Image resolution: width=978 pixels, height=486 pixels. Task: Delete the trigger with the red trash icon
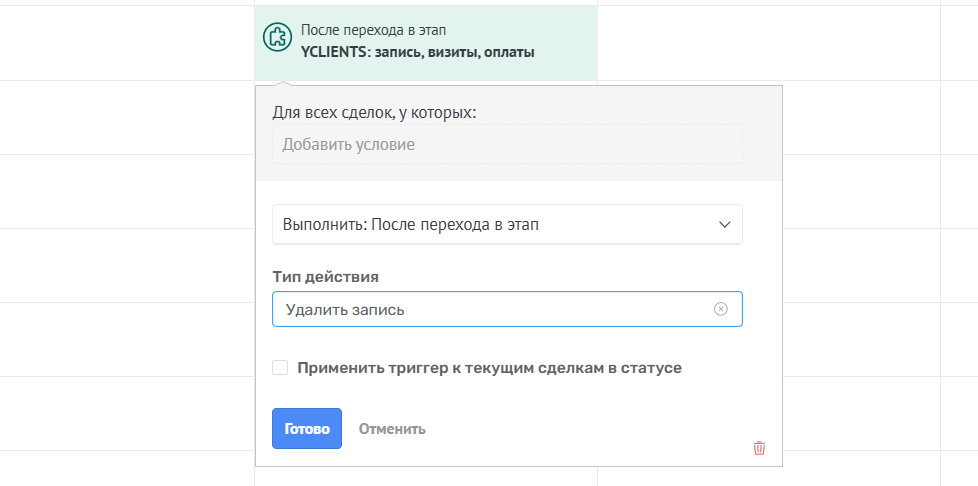[x=759, y=448]
